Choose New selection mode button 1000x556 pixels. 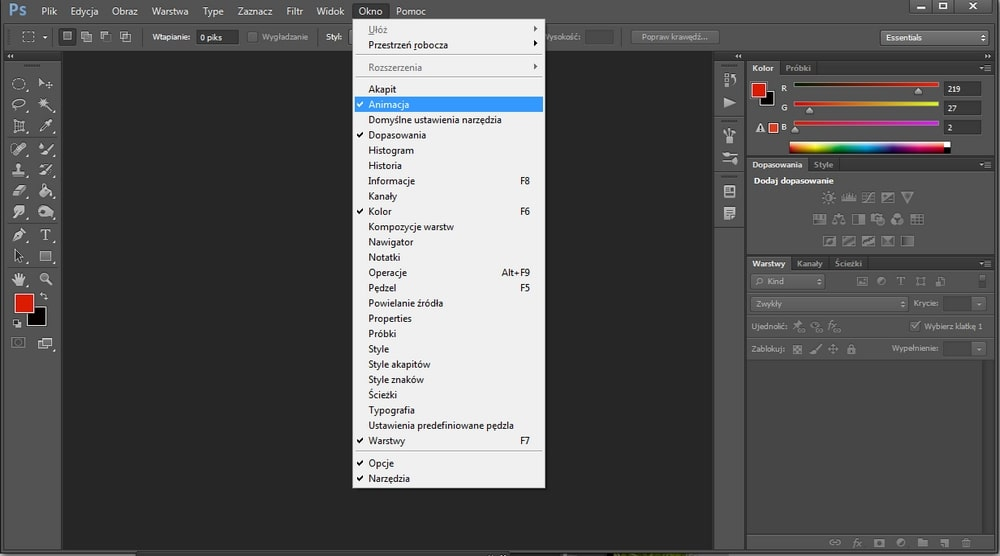coord(67,36)
